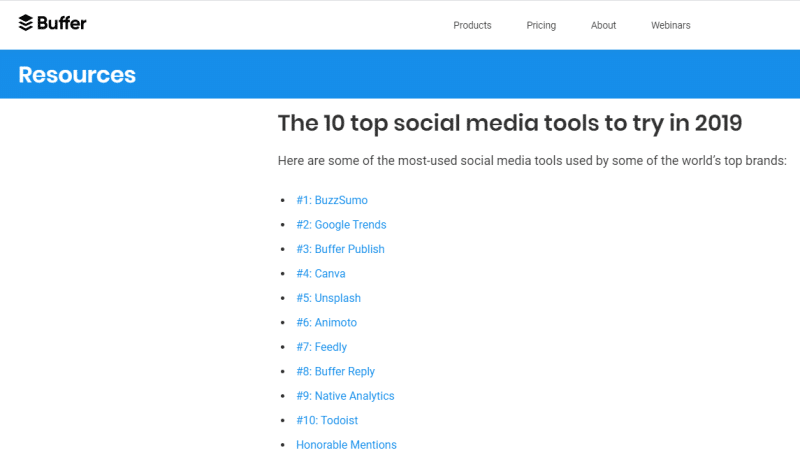Open the Webinars menu item
The height and width of the screenshot is (469, 800).
(x=670, y=26)
